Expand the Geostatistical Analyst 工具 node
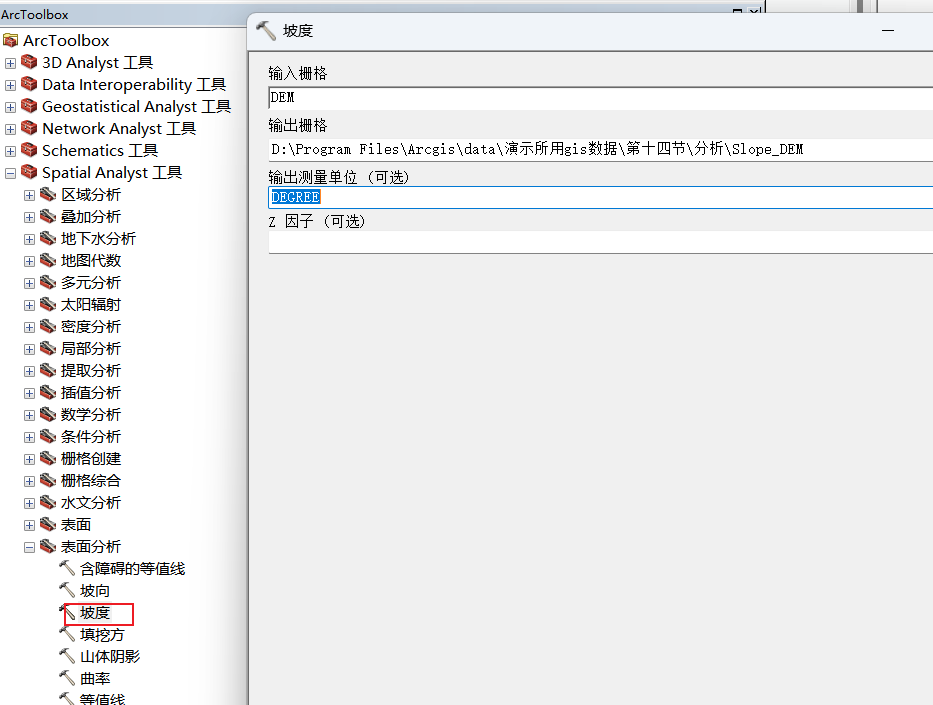 (10, 107)
